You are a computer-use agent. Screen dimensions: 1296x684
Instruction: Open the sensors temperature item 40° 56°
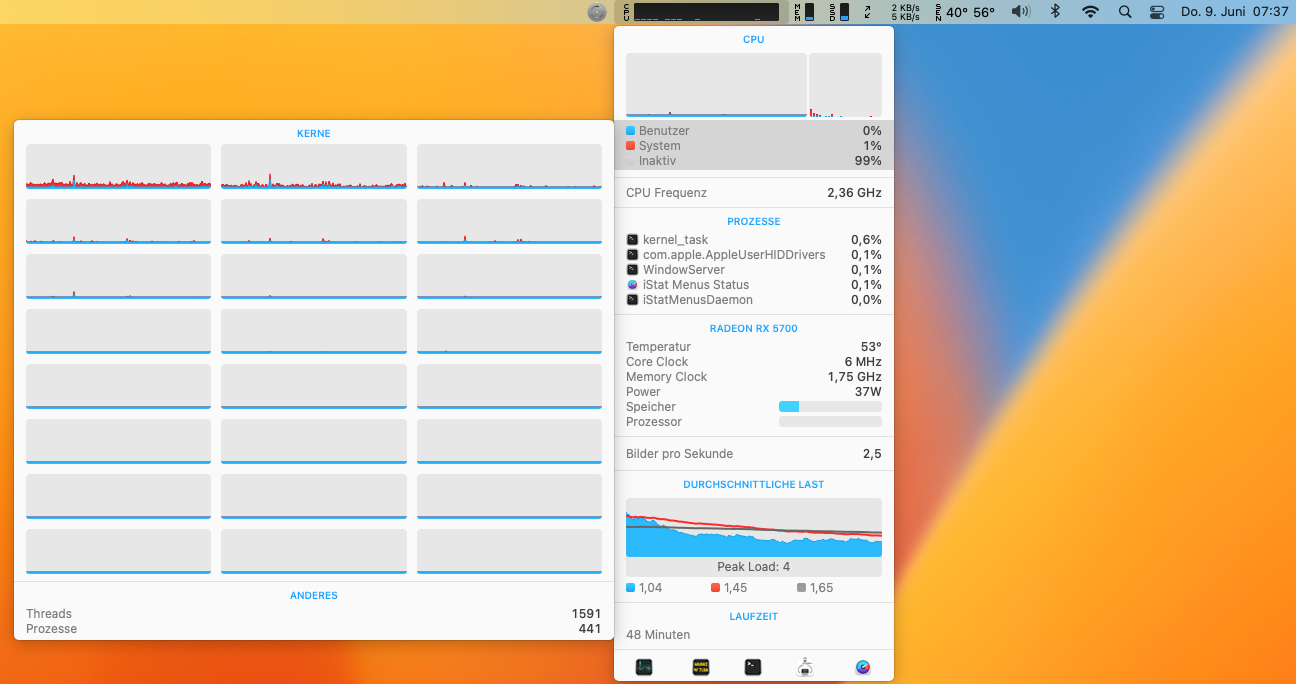[965, 12]
